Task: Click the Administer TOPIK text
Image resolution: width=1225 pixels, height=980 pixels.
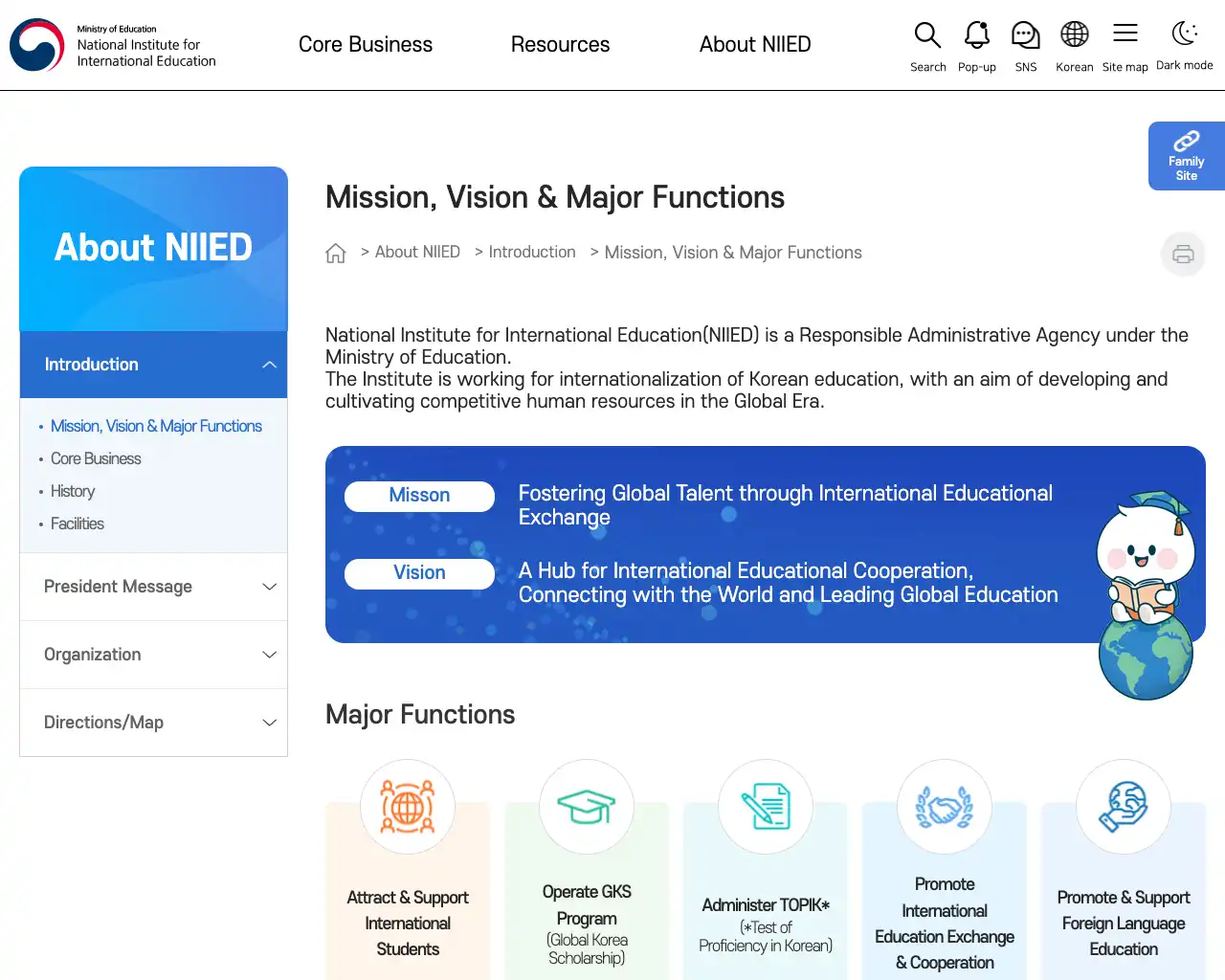Action: pyautogui.click(x=766, y=905)
